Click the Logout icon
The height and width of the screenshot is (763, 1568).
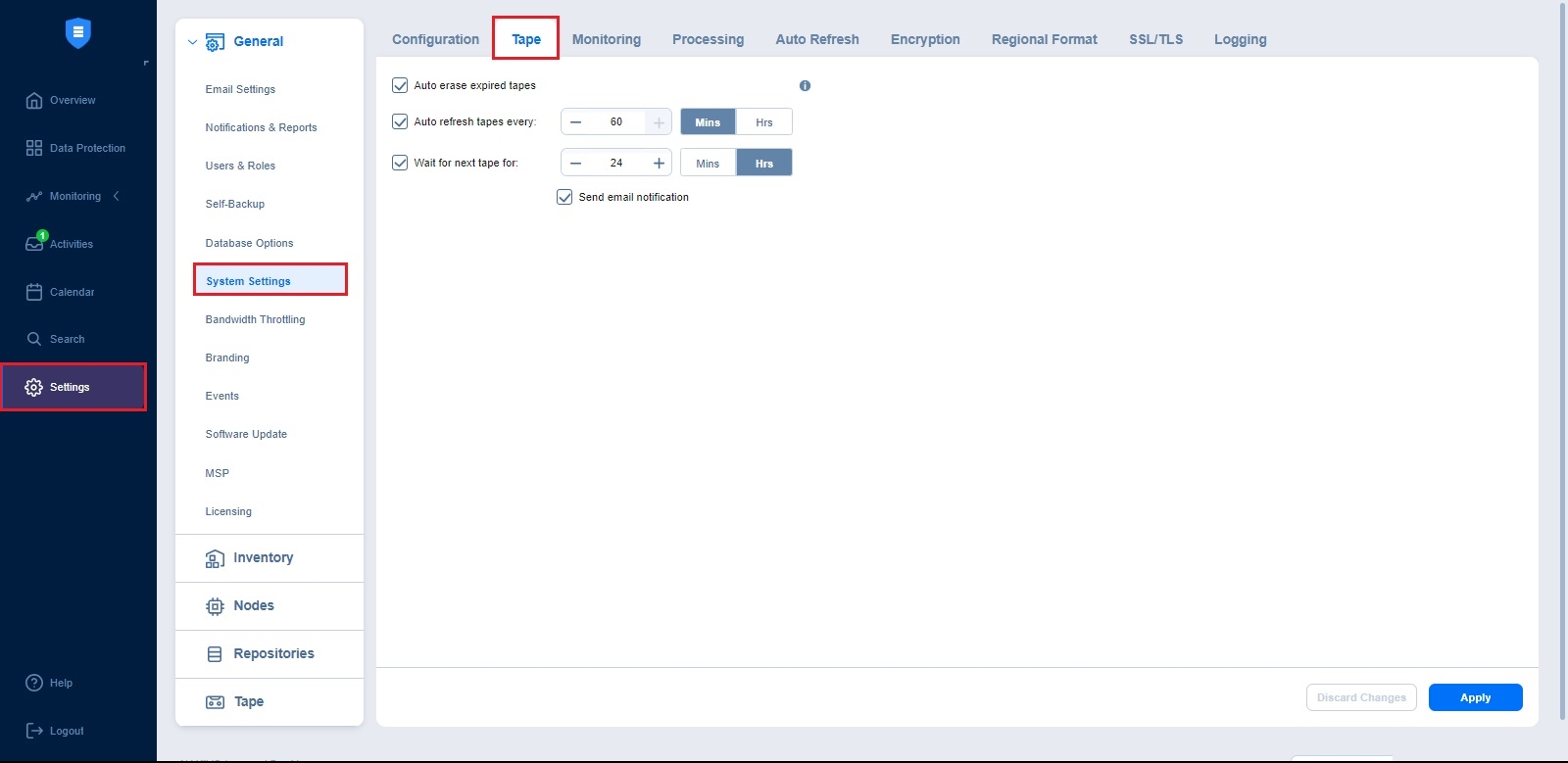click(34, 731)
